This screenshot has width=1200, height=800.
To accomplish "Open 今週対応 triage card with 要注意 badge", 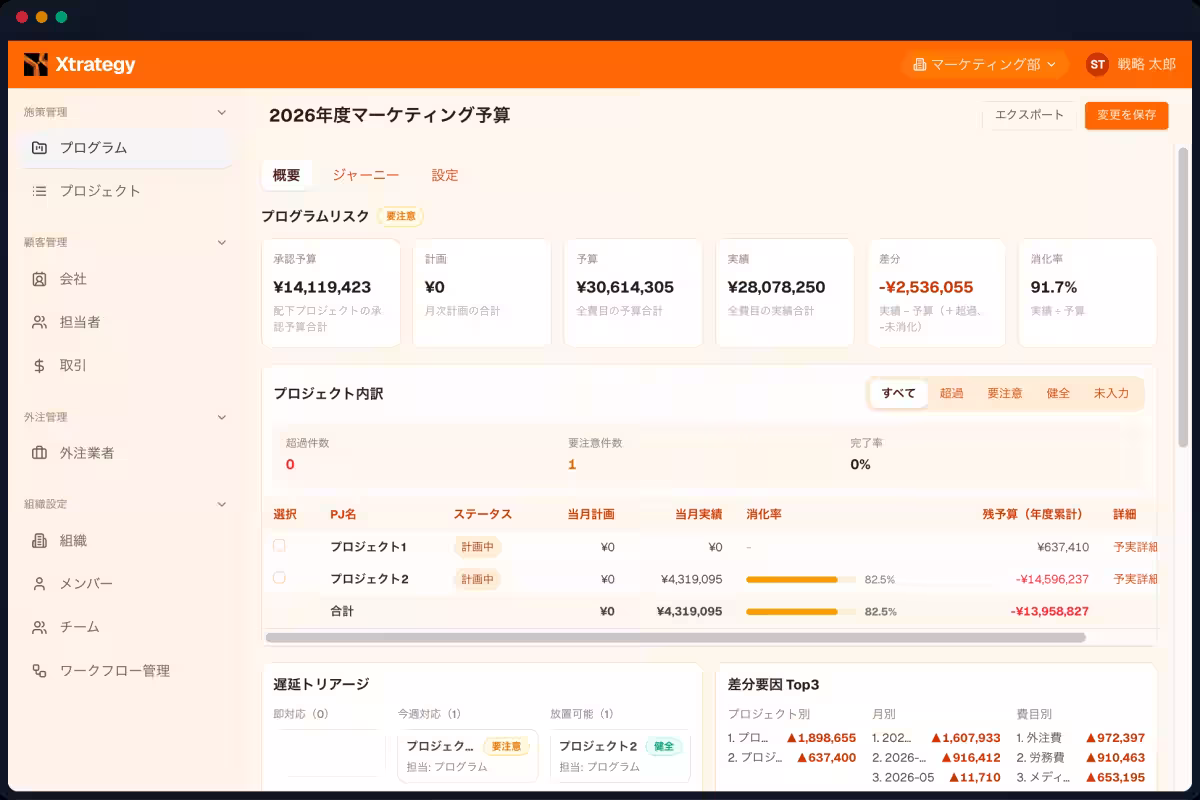I will coord(468,756).
